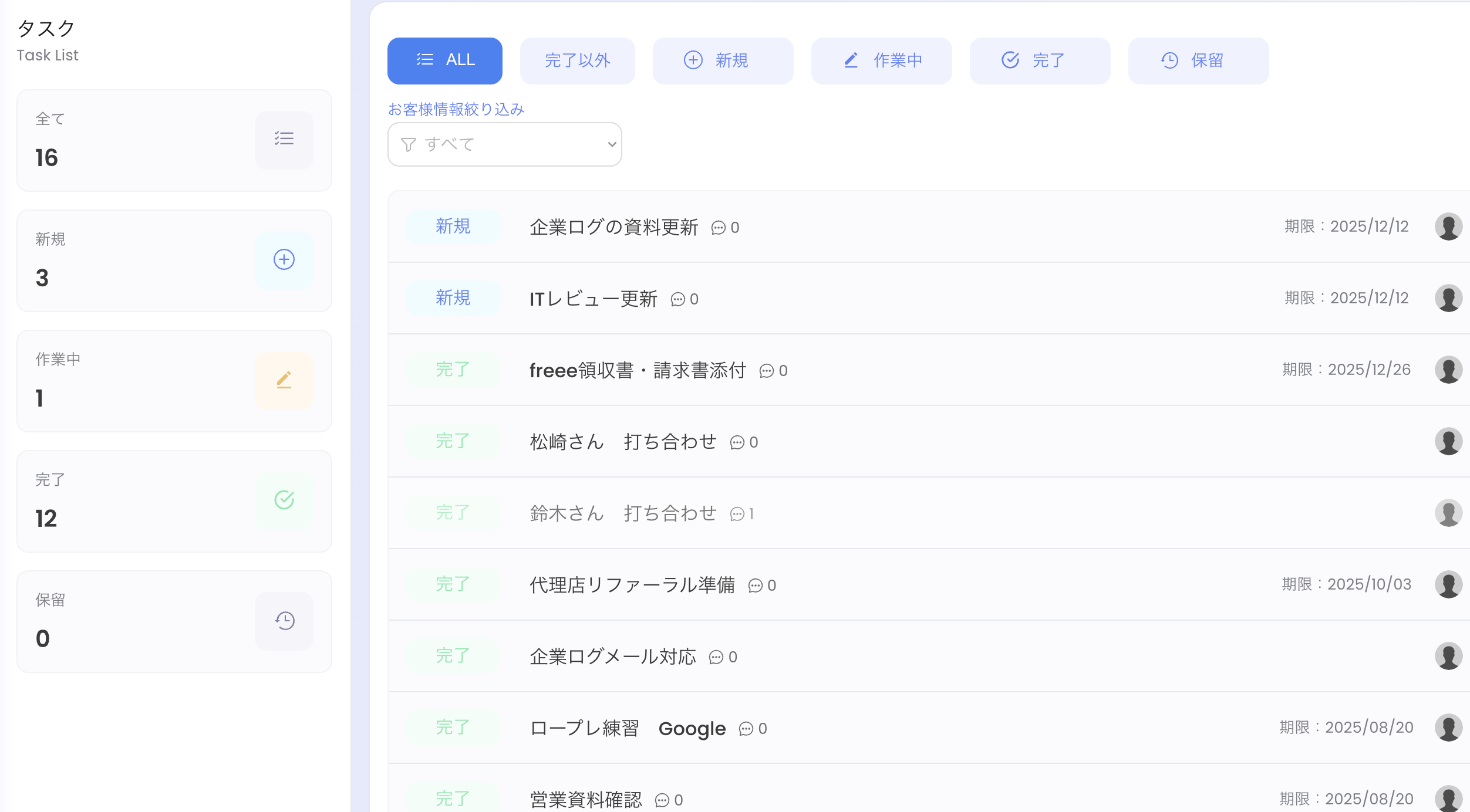
Task: Click the avatar on 代理店リファーラル準備 row
Action: point(1449,585)
